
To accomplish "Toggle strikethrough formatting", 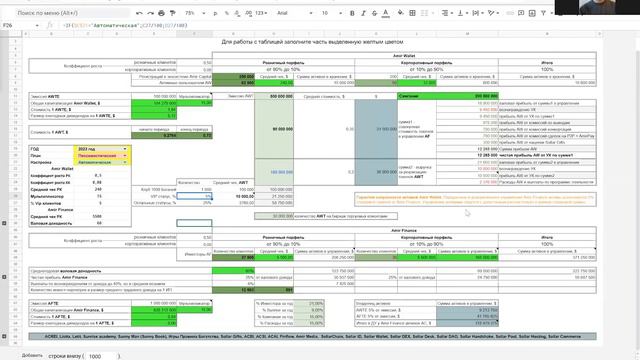I will pos(374,13).
